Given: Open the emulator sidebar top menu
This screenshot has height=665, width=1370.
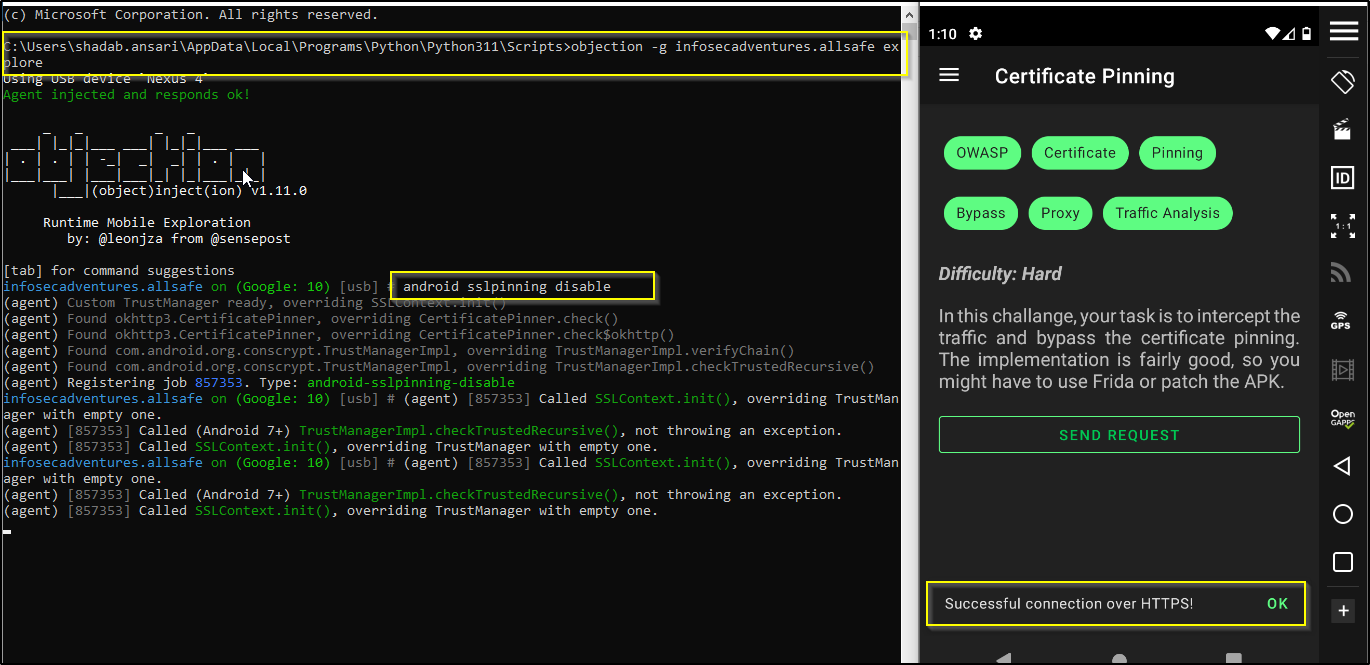Looking at the screenshot, I should [x=1343, y=31].
